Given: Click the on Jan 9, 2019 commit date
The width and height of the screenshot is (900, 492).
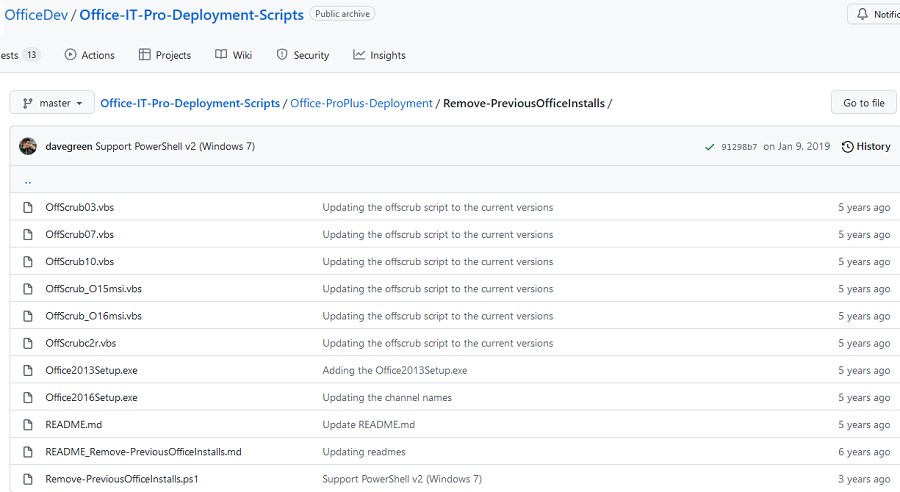Looking at the screenshot, I should pos(797,146).
